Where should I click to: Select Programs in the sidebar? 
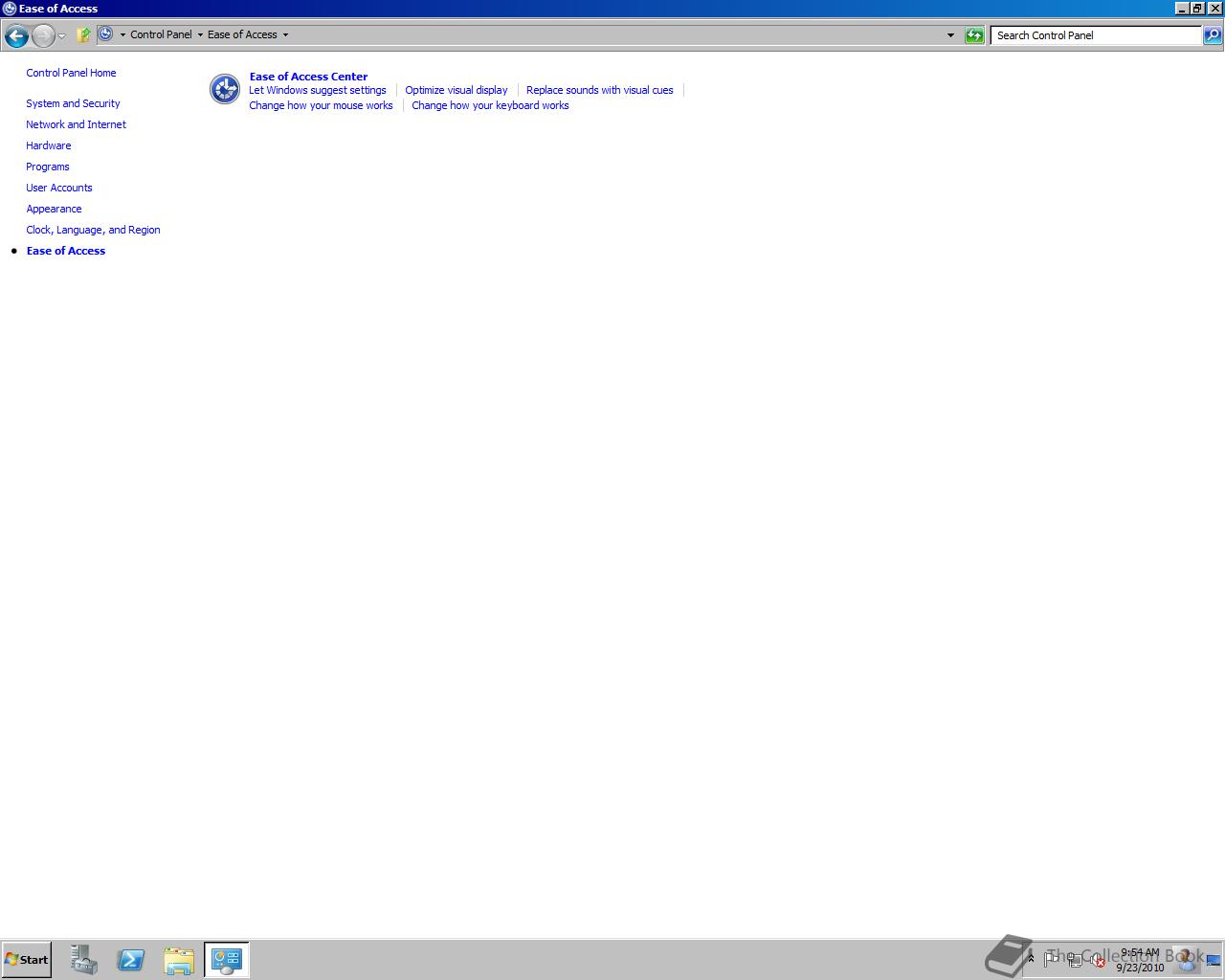click(x=47, y=167)
